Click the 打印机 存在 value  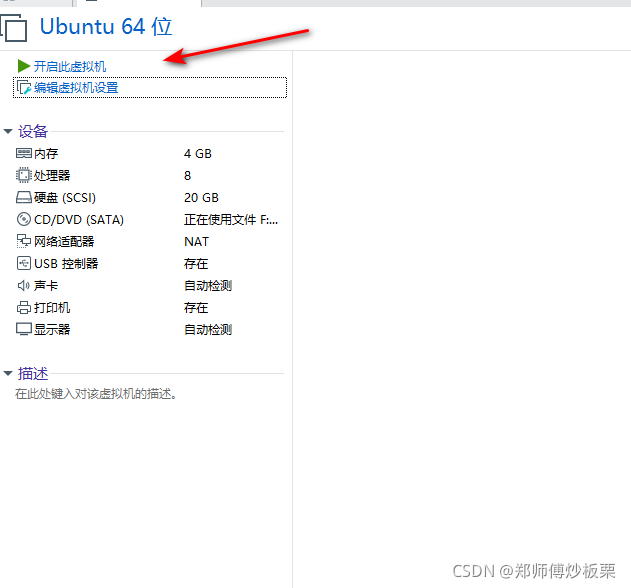pos(196,307)
